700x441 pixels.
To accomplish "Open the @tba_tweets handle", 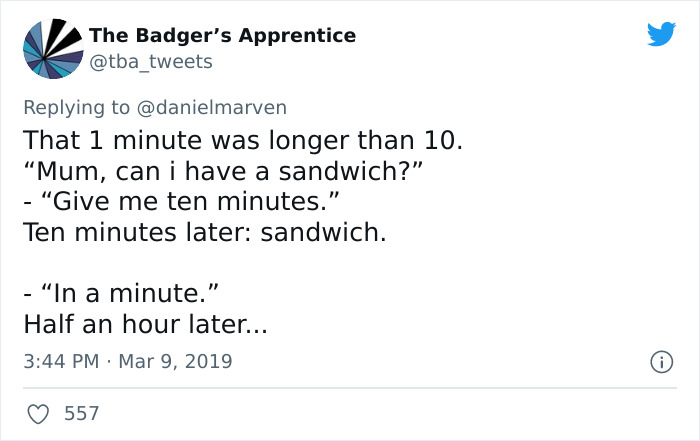I will click(151, 62).
